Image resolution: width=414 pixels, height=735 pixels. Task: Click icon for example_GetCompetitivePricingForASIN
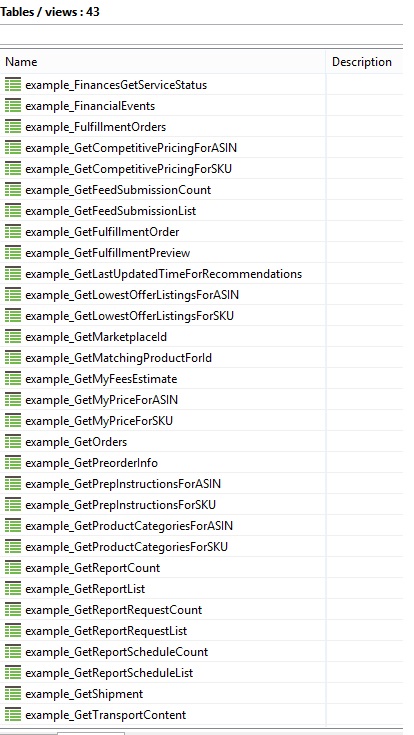pos(13,148)
